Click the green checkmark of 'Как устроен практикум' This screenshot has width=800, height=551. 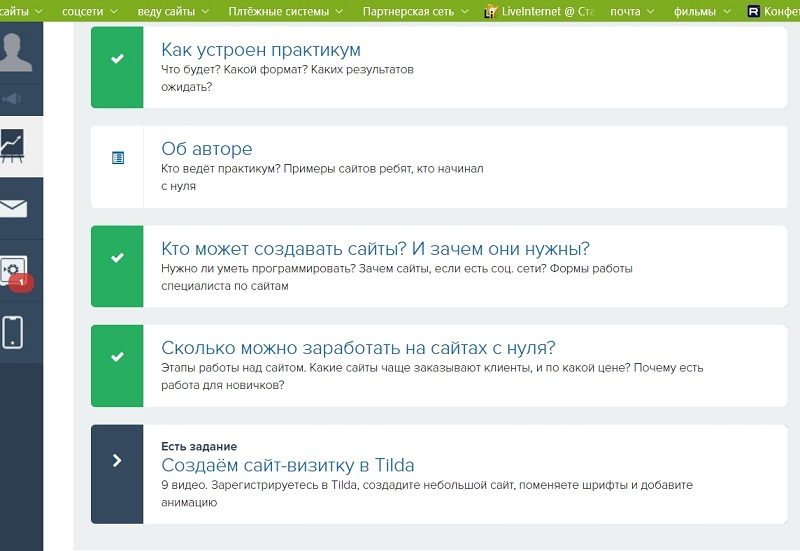coord(117,59)
